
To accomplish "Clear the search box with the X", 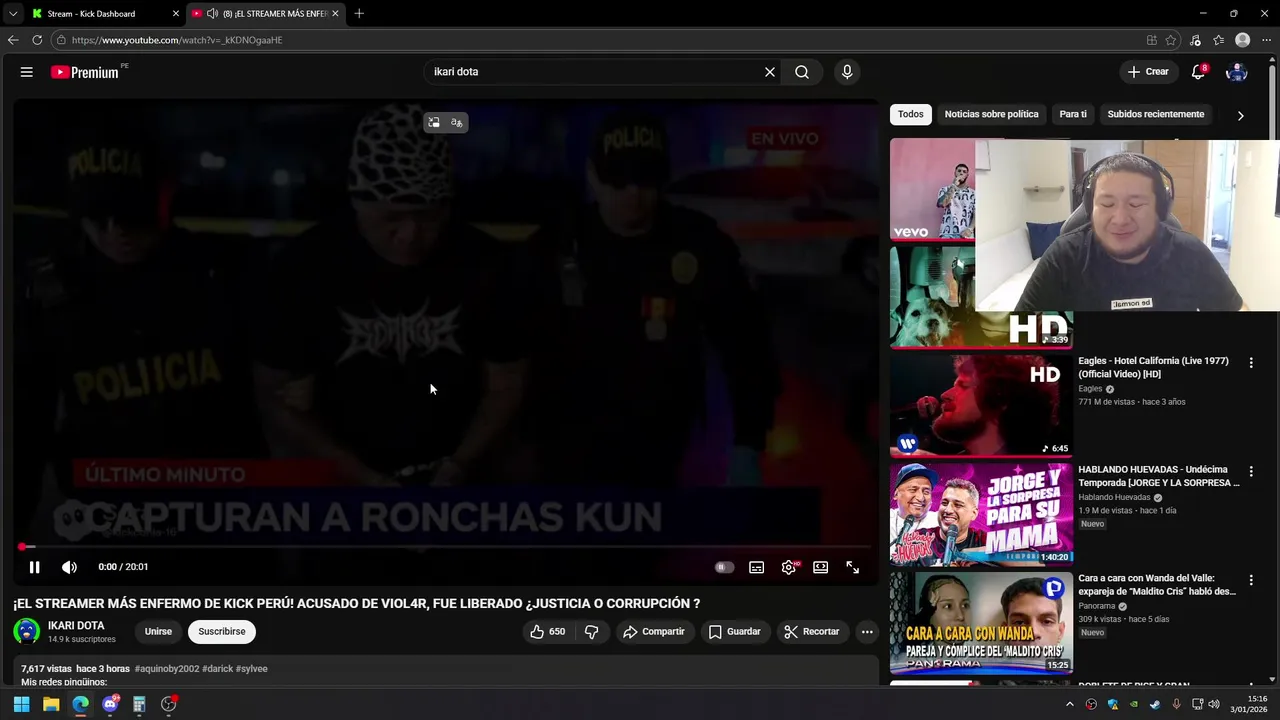I will [770, 72].
